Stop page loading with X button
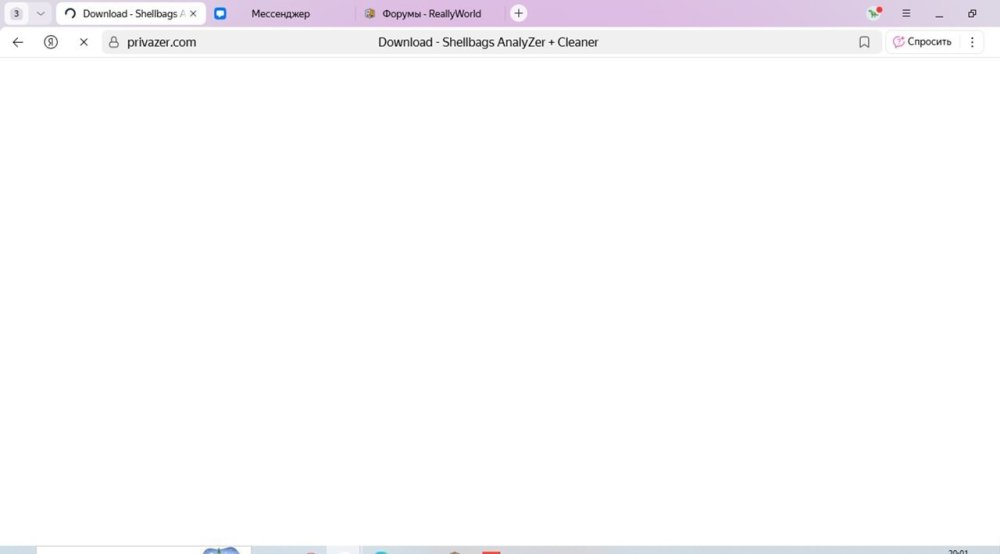1000x554 pixels. pos(84,42)
